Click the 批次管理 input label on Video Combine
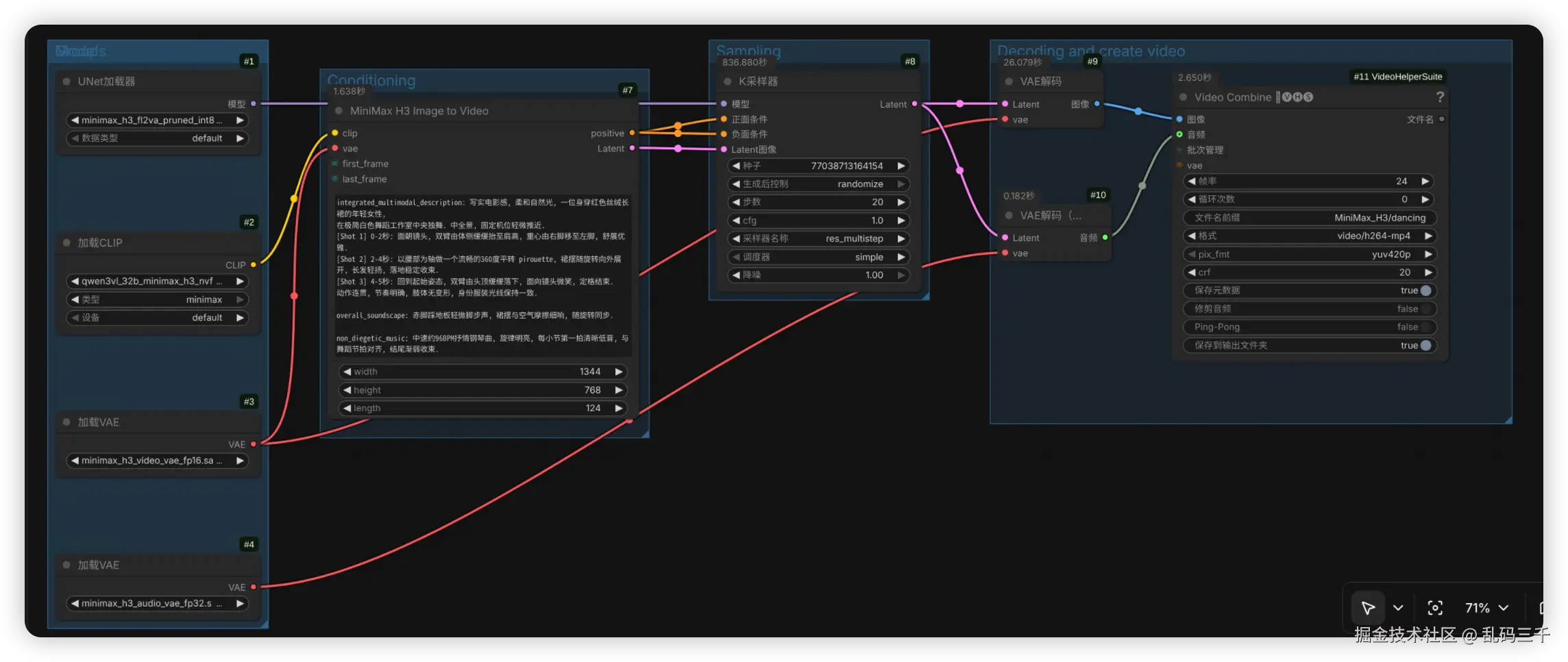Screen dimensions: 1568x662 [x=1205, y=150]
